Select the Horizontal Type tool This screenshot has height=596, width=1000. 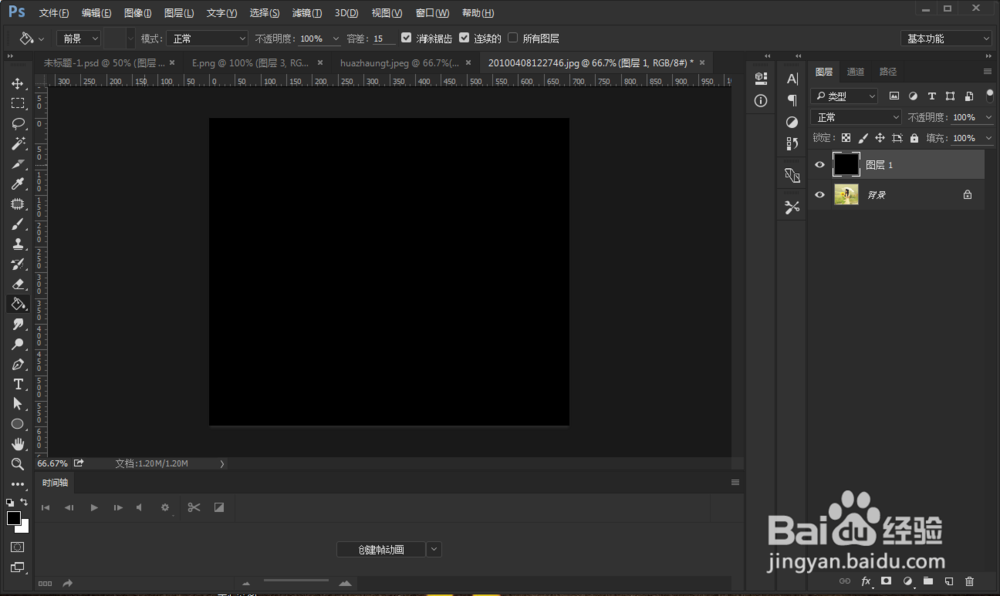[x=18, y=384]
